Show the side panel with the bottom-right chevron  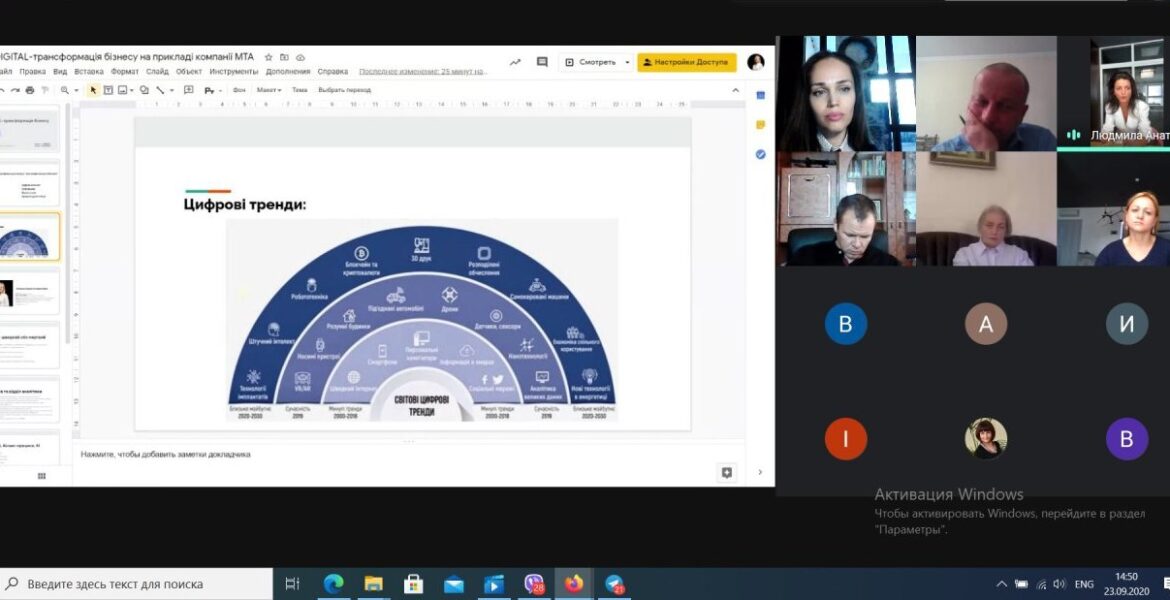[760, 472]
